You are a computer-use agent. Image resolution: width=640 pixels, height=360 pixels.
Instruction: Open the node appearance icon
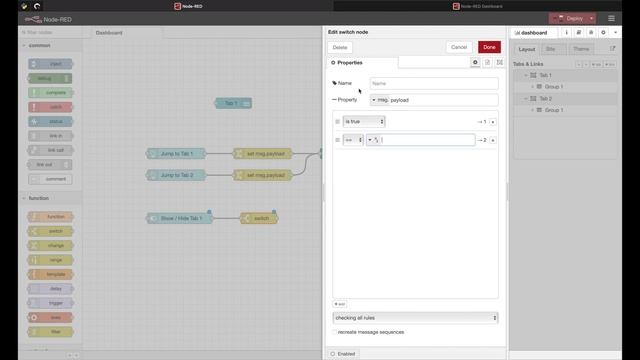tap(500, 62)
